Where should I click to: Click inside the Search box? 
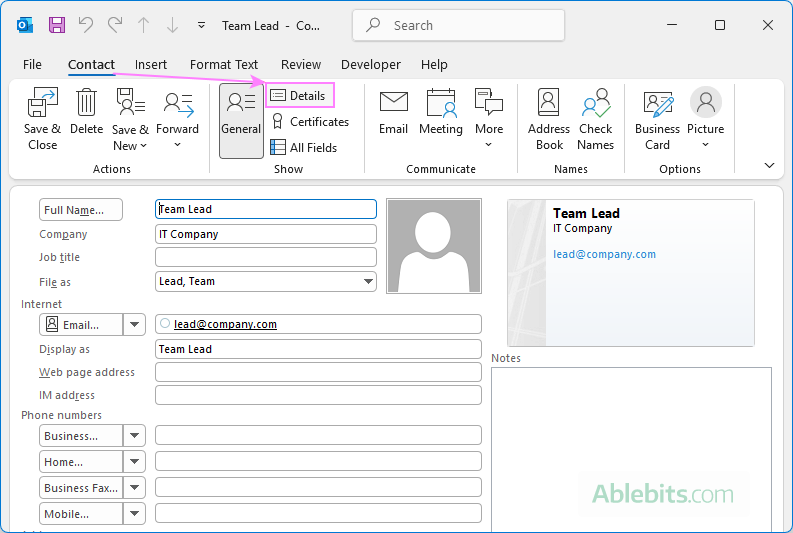(458, 25)
